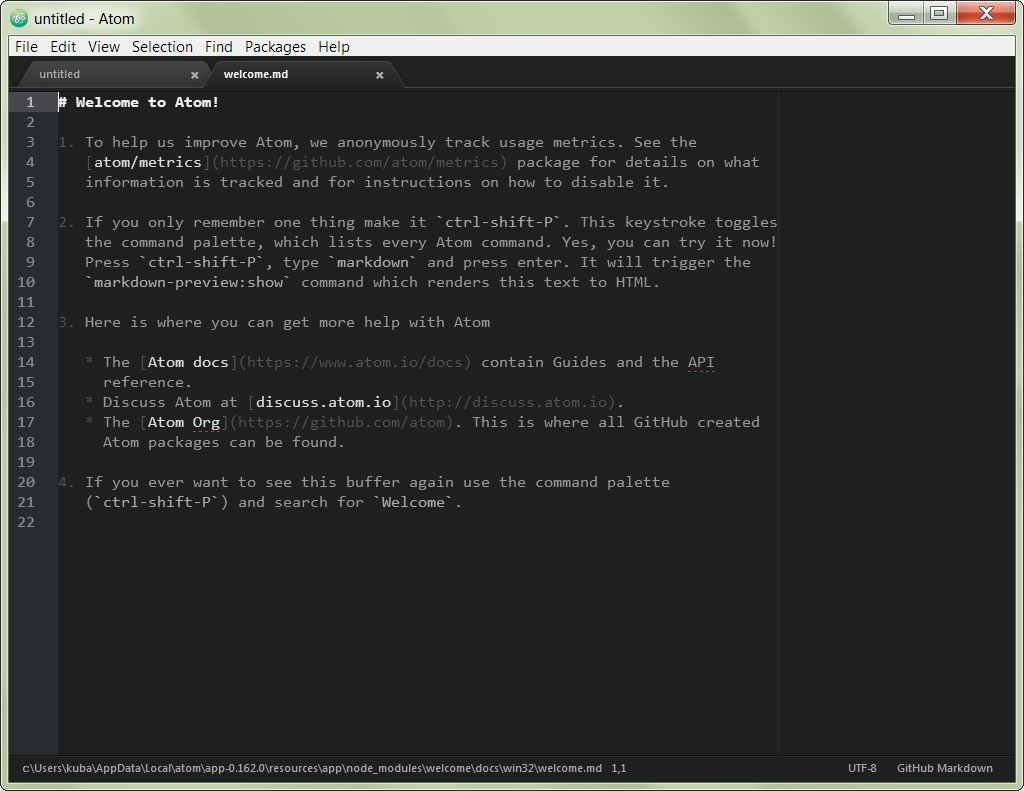Click the word 'Welcome' on line 21
The height and width of the screenshot is (791, 1024).
pos(413,502)
